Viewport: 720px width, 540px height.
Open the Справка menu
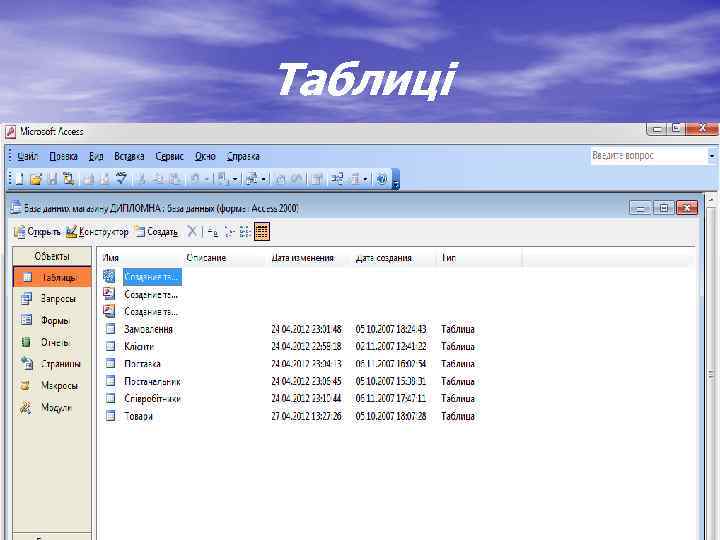tap(243, 156)
